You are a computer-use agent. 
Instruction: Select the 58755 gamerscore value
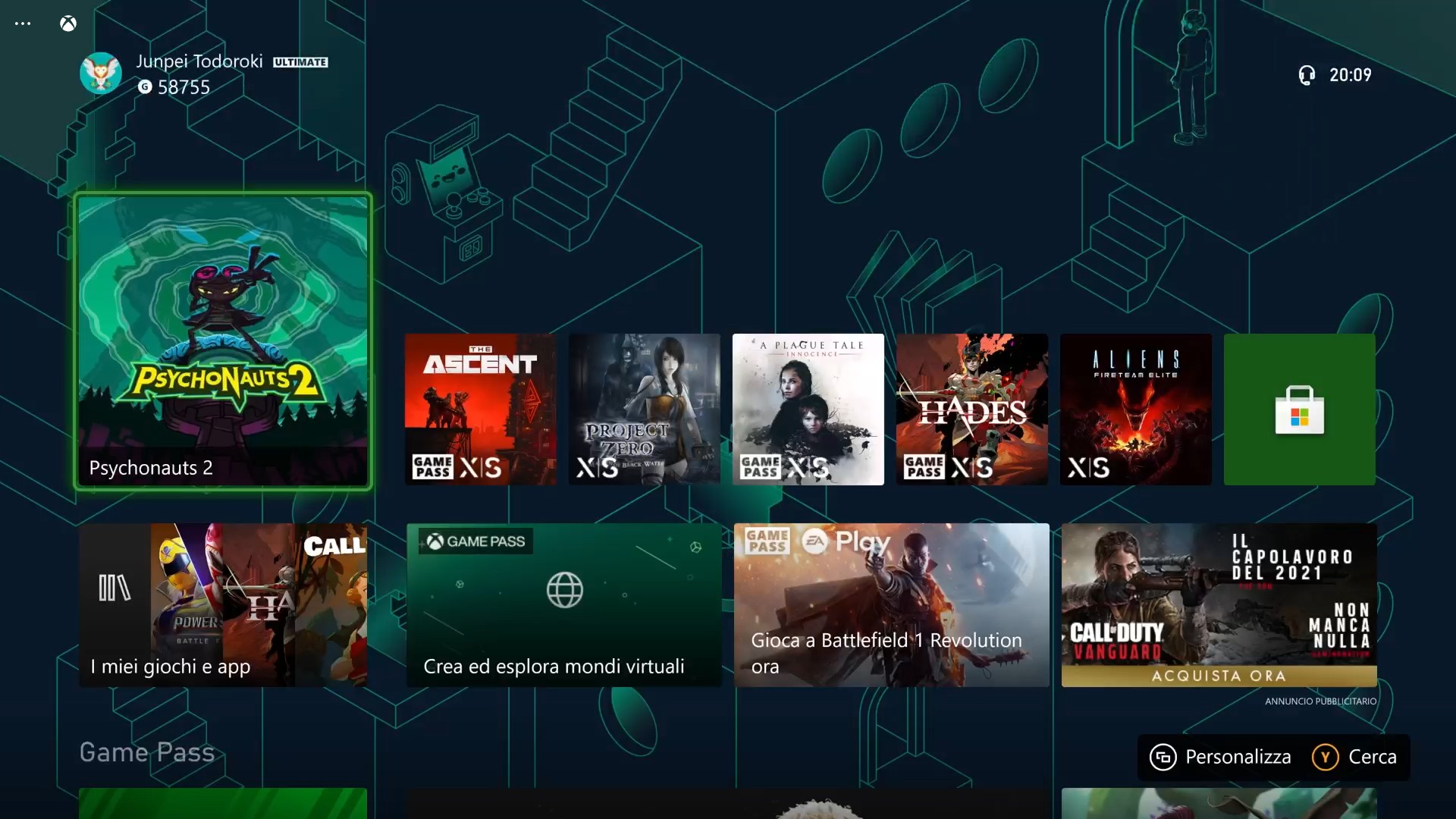[x=184, y=87]
